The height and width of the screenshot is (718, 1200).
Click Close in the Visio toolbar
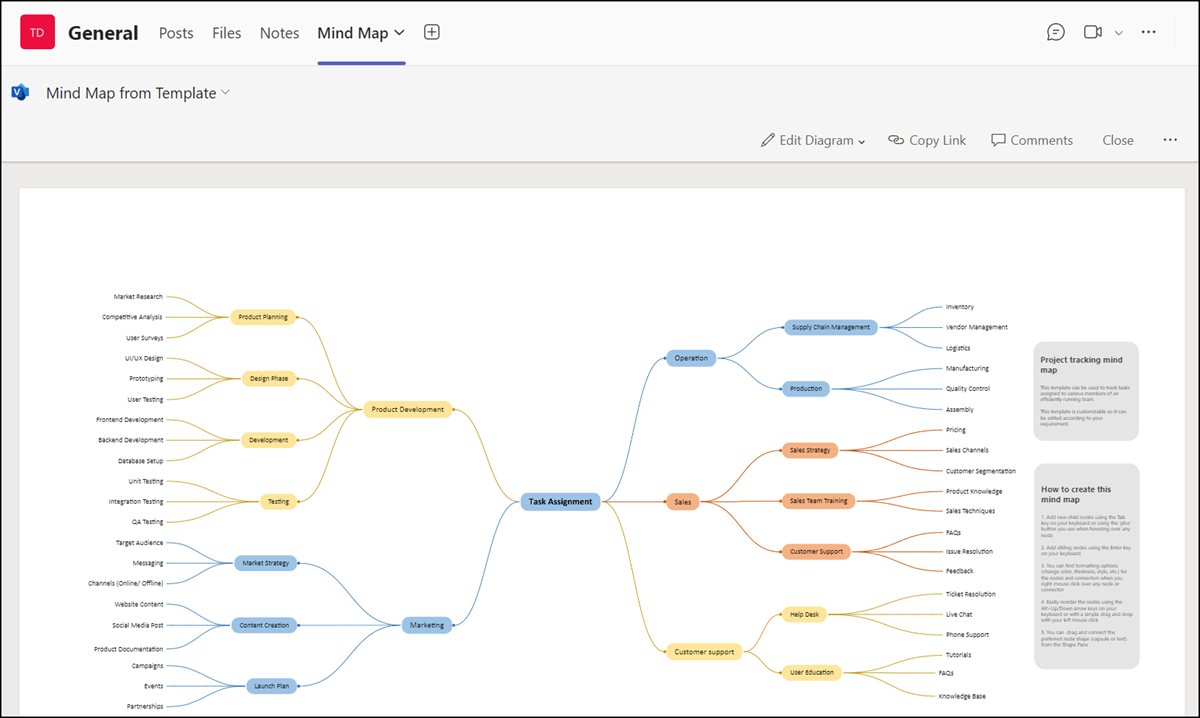(1118, 140)
